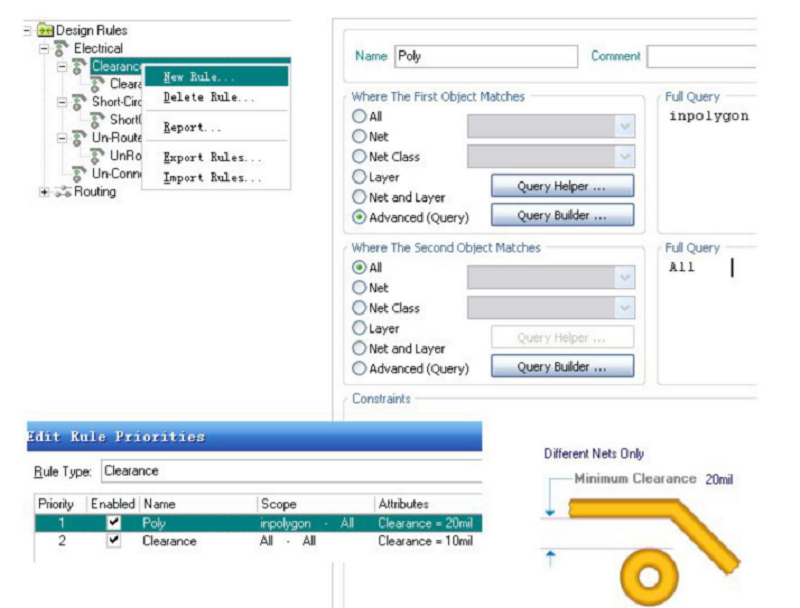Click second object Query Builder button
Viewport: 800px width, 608px height.
tap(562, 367)
